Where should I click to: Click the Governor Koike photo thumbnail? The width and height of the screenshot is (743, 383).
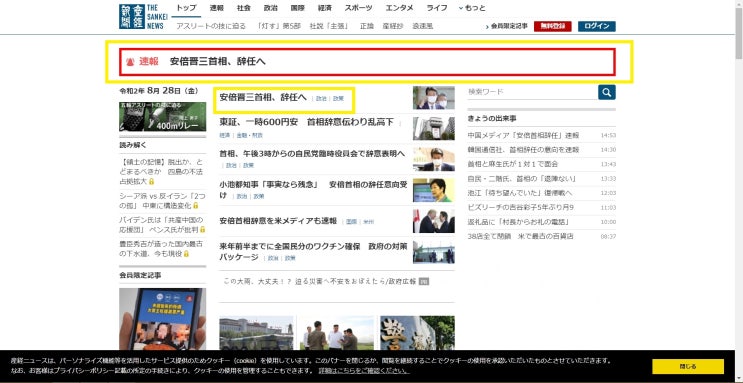tap(434, 190)
